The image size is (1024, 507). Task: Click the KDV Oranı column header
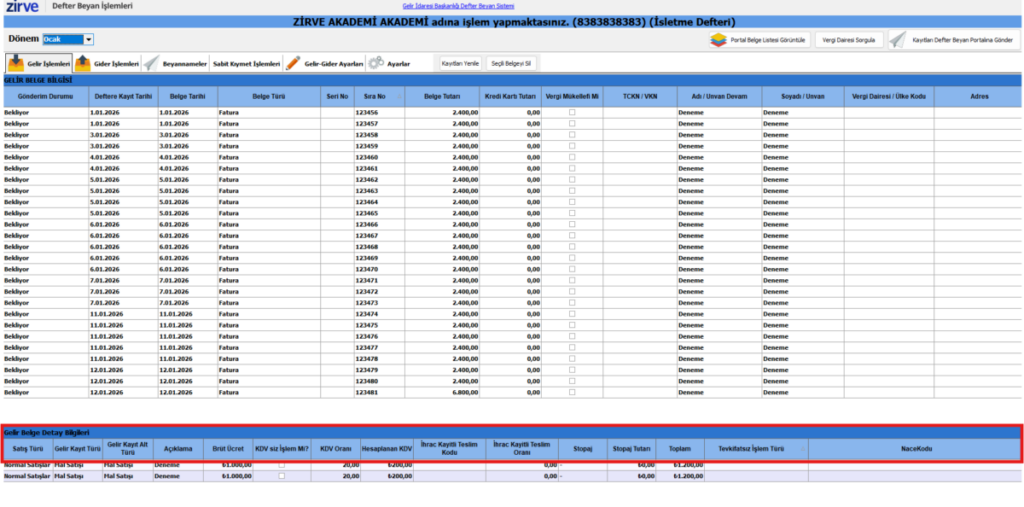[336, 449]
